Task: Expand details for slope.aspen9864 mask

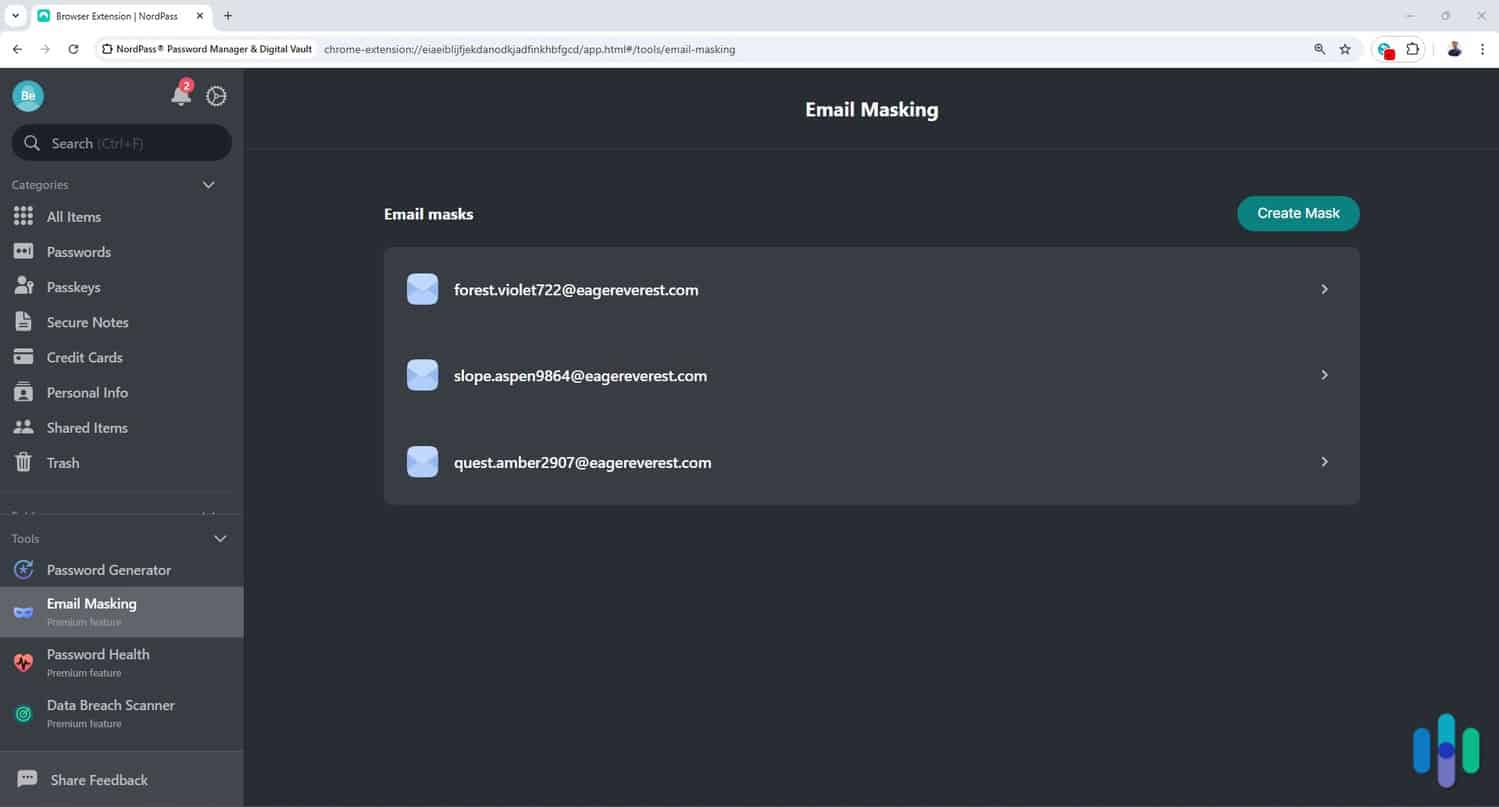Action: click(1323, 374)
